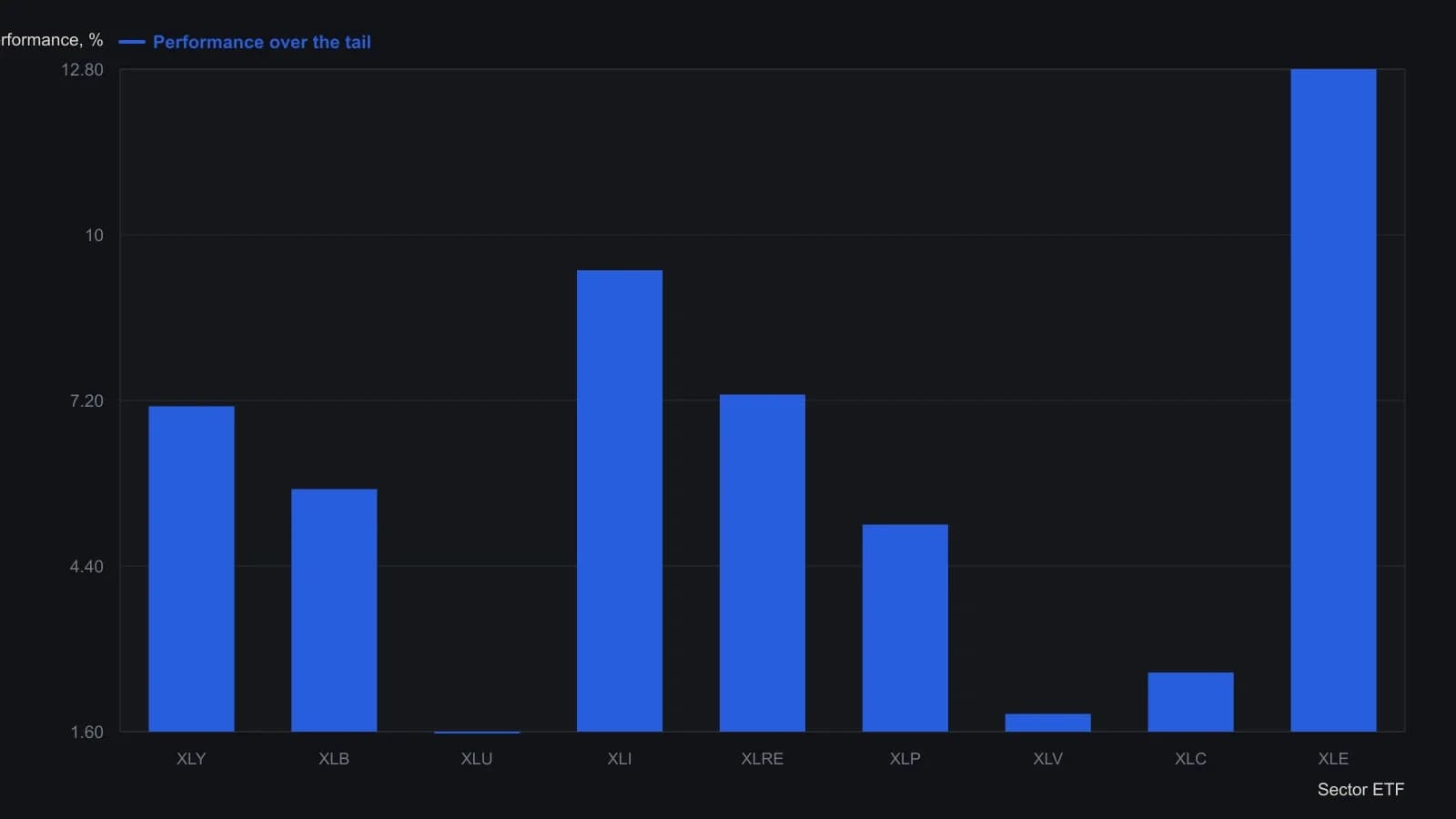The width and height of the screenshot is (1456, 819).
Task: Click the 10 y-axis value
Action: [x=95, y=236]
